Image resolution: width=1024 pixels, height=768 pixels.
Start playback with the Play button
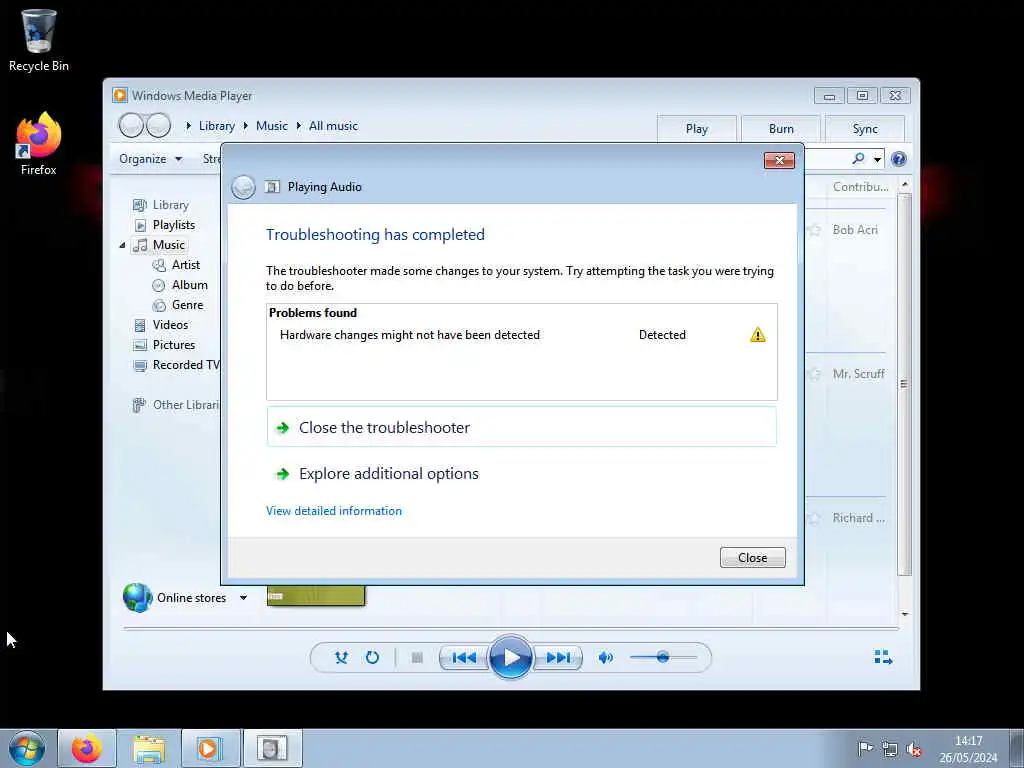point(511,658)
